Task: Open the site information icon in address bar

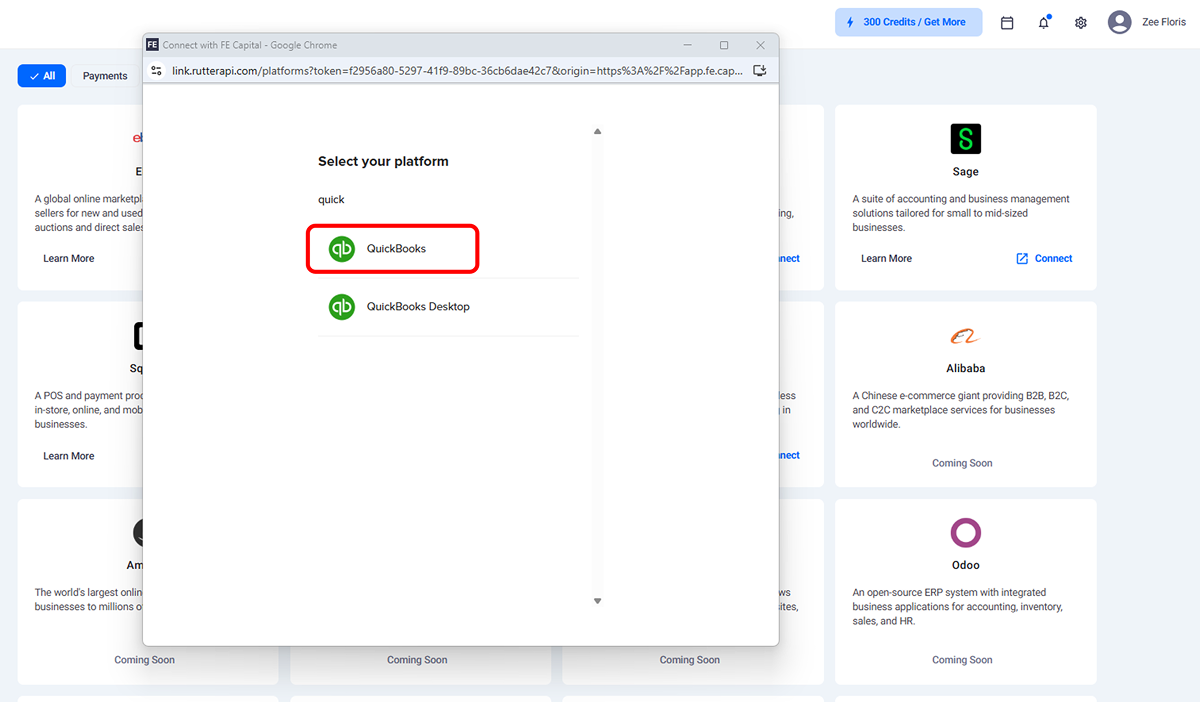Action: click(x=156, y=71)
